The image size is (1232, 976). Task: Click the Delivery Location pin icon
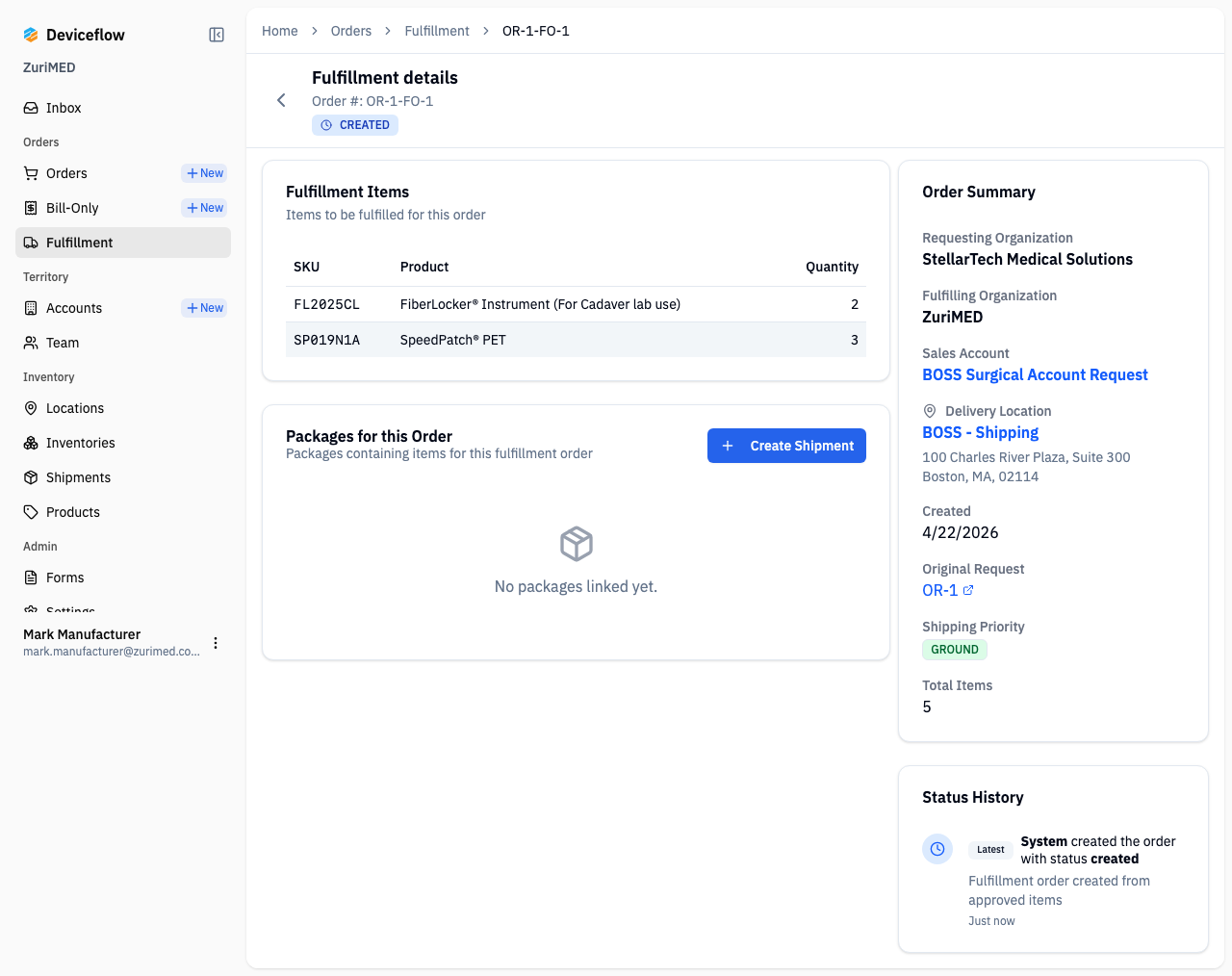point(930,411)
